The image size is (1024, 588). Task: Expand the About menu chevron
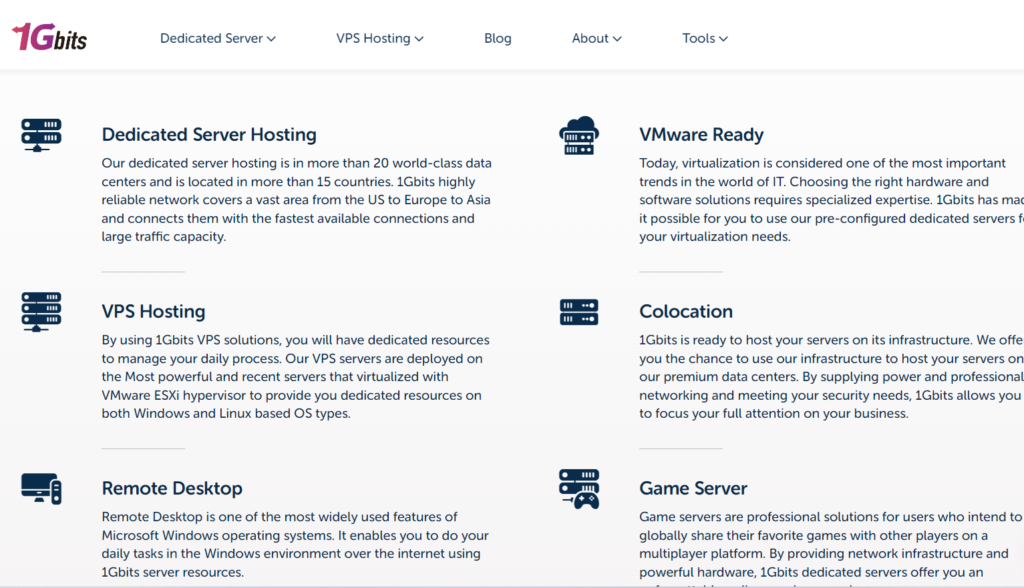coord(617,39)
